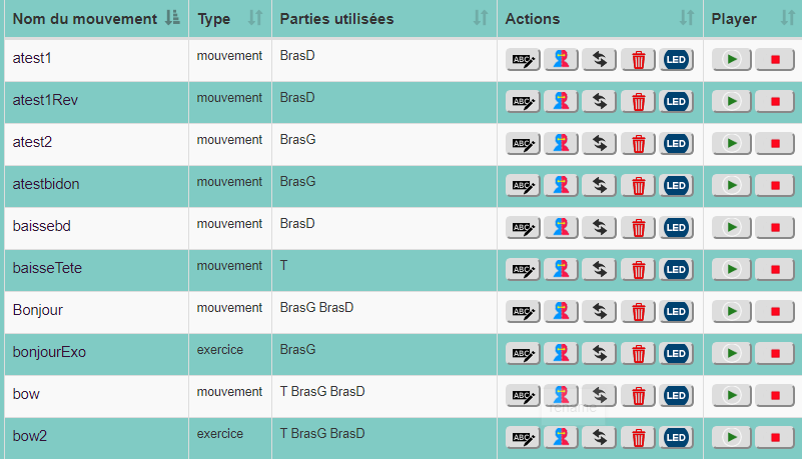The height and width of the screenshot is (459, 802).
Task: Click the rename (ABC) icon for atest1
Action: pos(523,60)
